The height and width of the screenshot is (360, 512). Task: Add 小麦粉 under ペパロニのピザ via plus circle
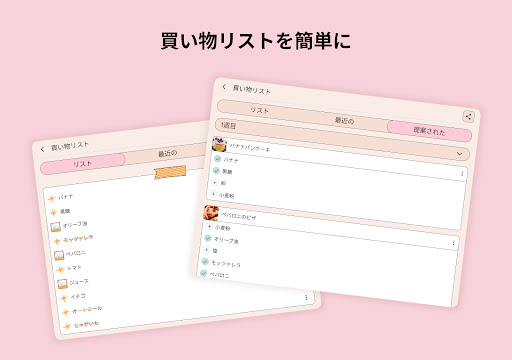tap(209, 226)
